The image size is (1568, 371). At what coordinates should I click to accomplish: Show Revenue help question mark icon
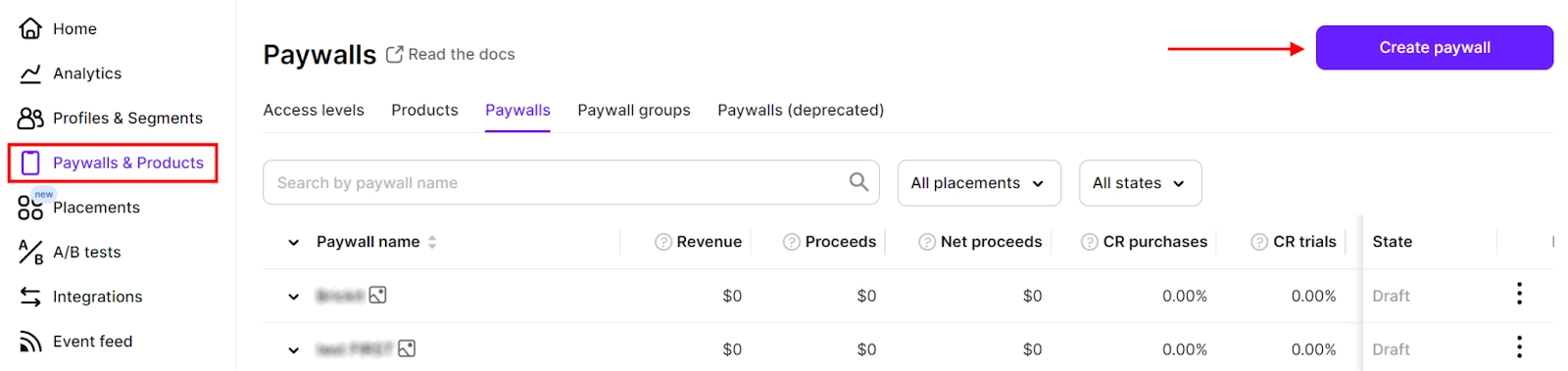coord(663,242)
